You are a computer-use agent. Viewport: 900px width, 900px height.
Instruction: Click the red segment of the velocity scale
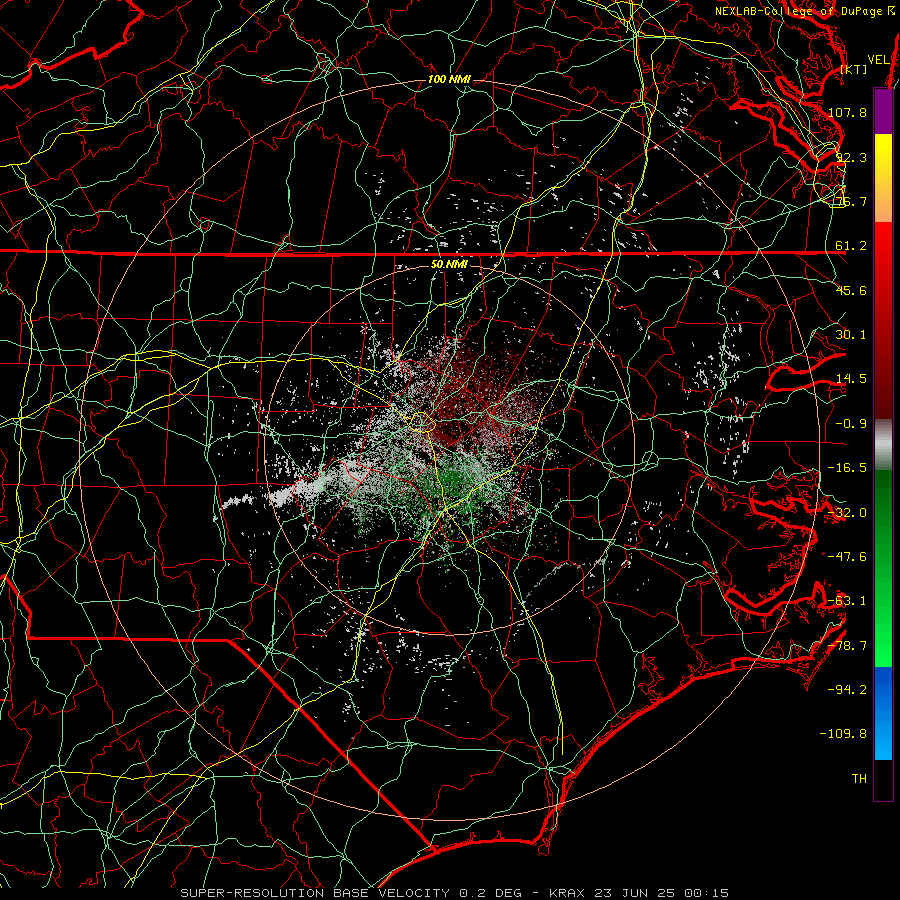(883, 320)
